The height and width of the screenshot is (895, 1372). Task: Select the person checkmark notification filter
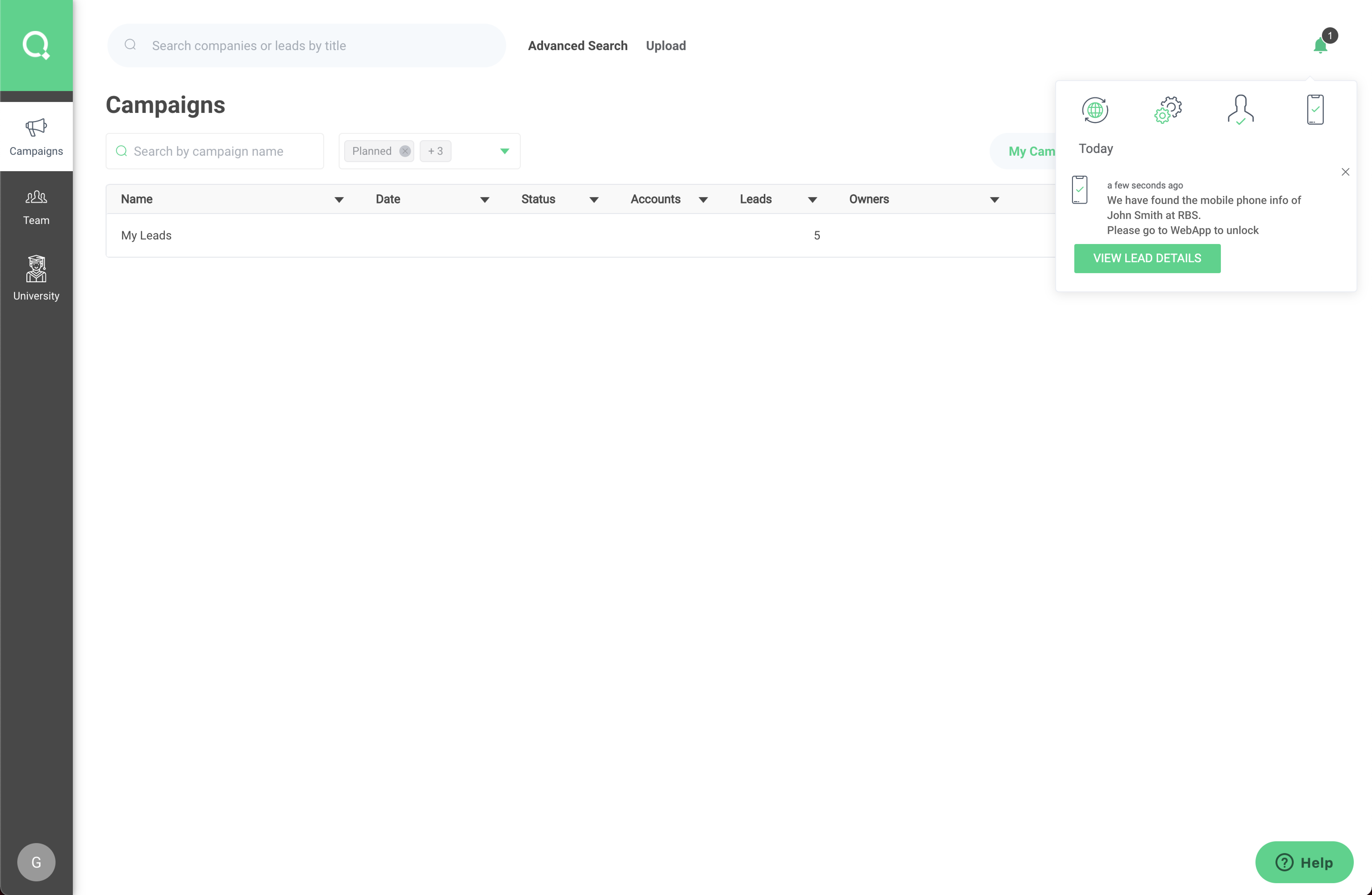(x=1241, y=109)
